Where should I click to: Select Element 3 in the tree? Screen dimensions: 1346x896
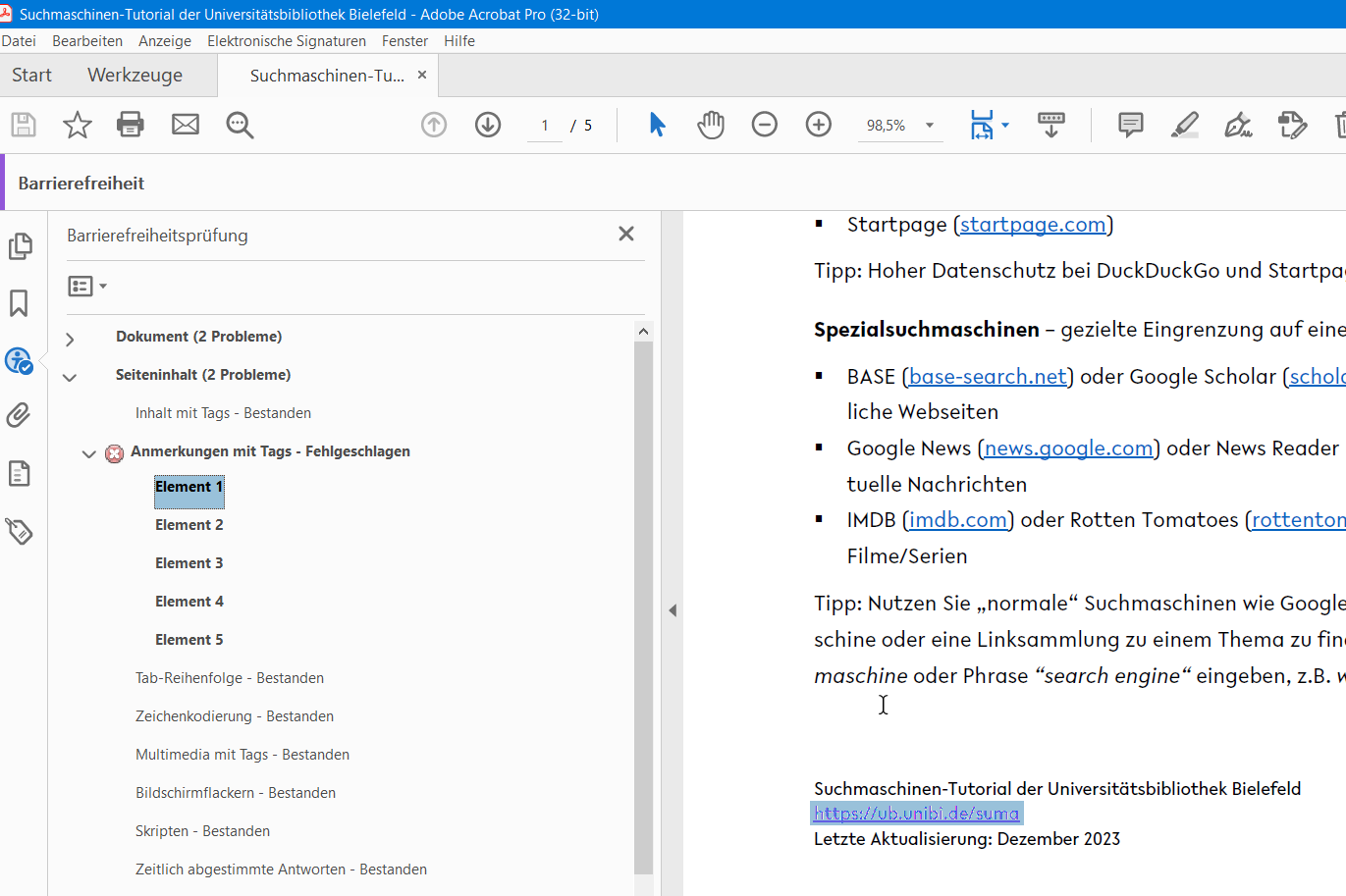(x=189, y=563)
